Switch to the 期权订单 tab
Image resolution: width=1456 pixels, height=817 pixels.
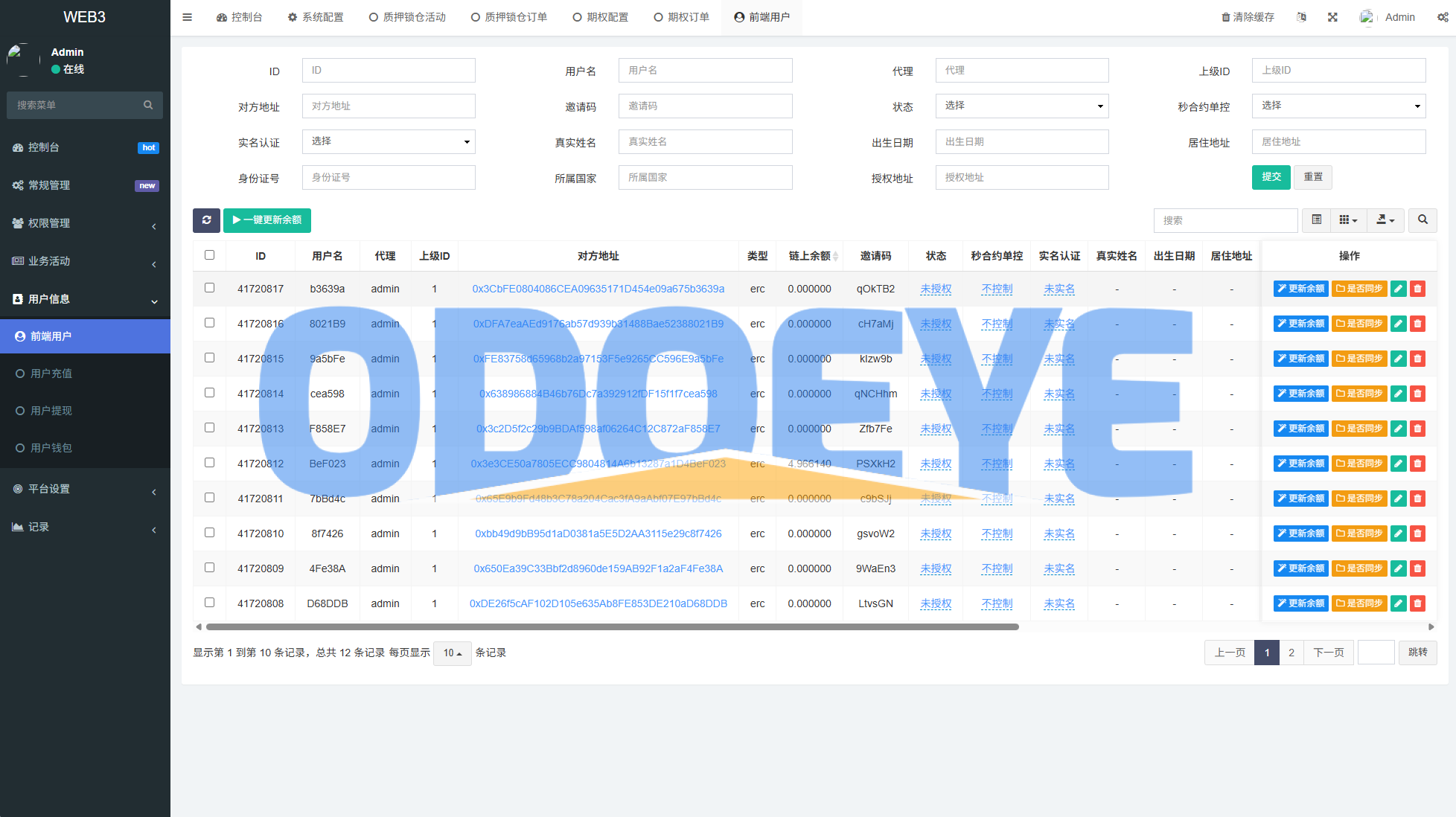tap(681, 17)
